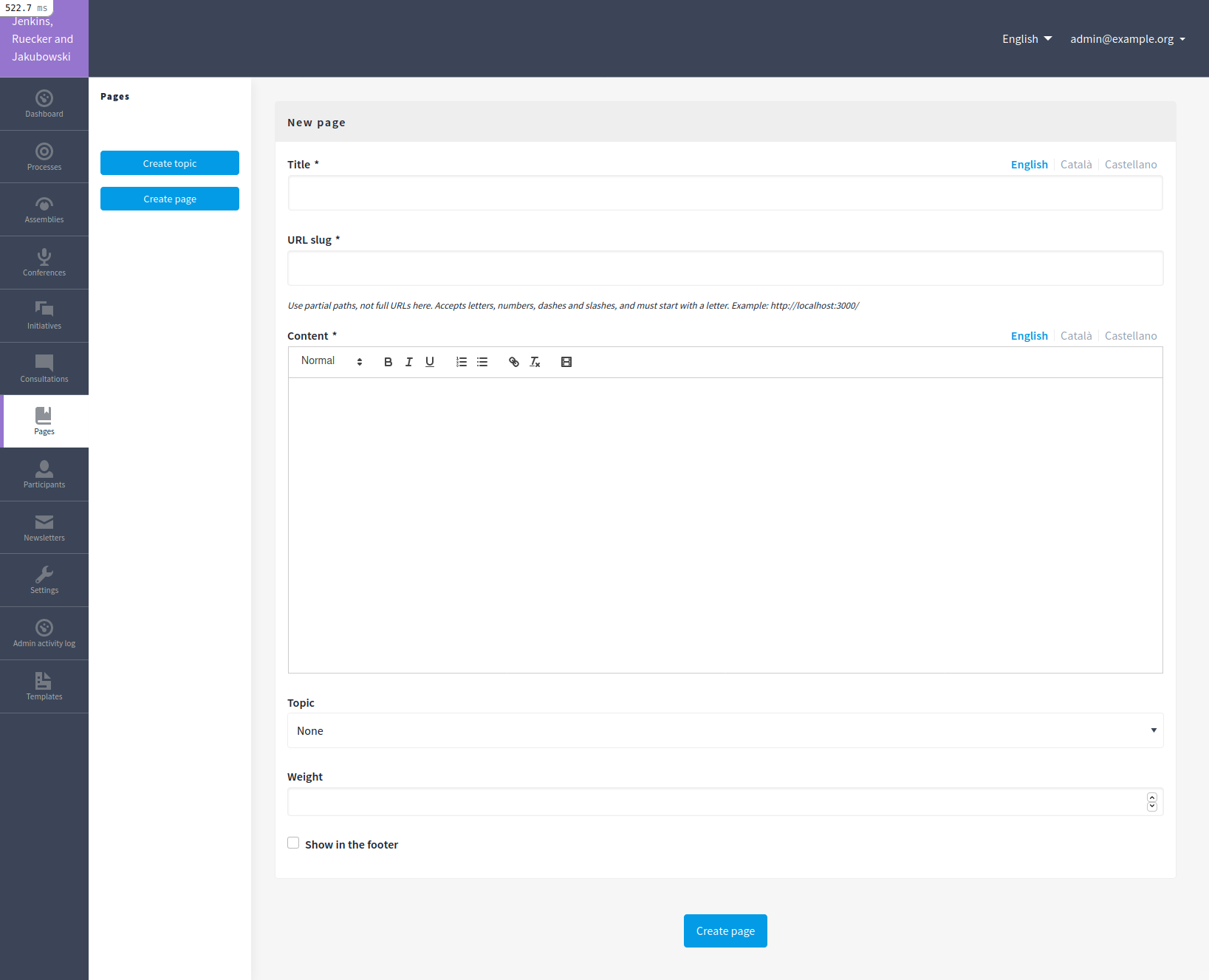Toggle bold formatting in editor
1209x980 pixels.
click(388, 362)
